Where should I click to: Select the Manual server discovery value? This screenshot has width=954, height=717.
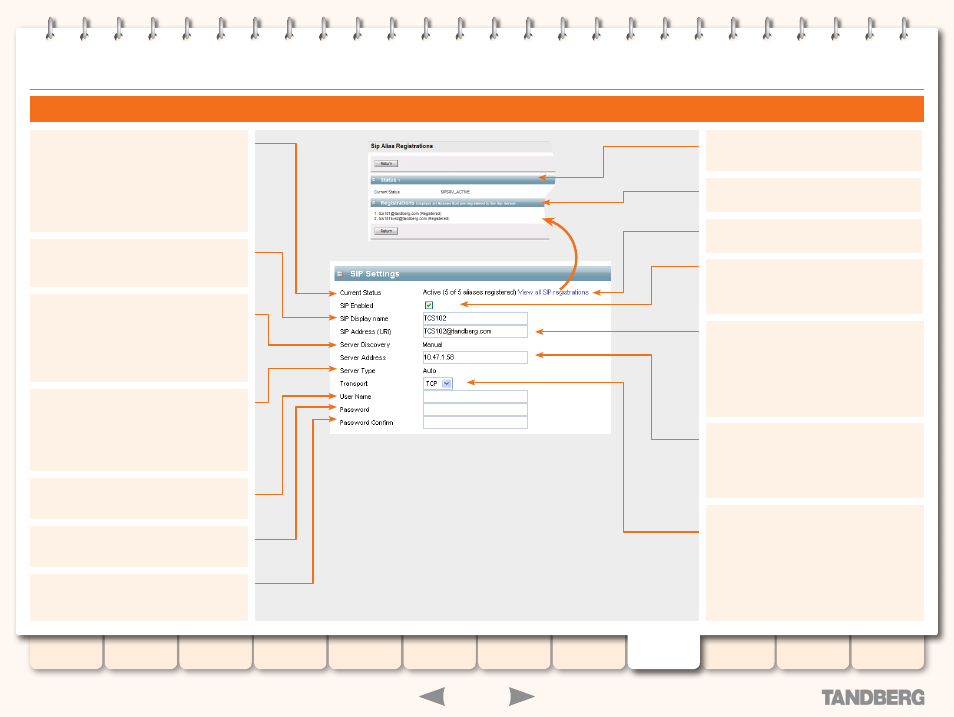(433, 345)
